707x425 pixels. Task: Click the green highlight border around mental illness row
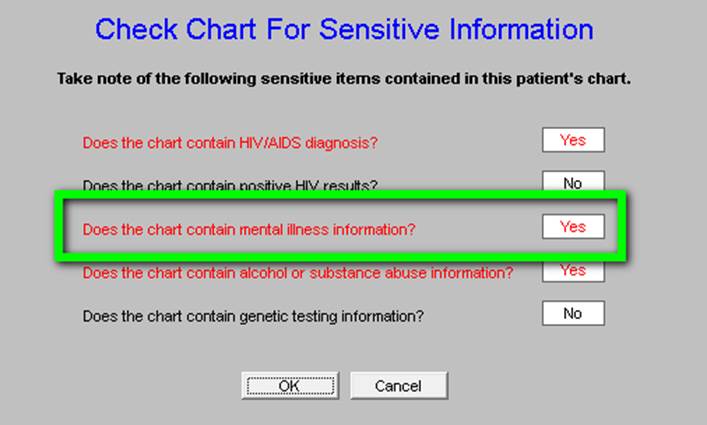pyautogui.click(x=340, y=196)
